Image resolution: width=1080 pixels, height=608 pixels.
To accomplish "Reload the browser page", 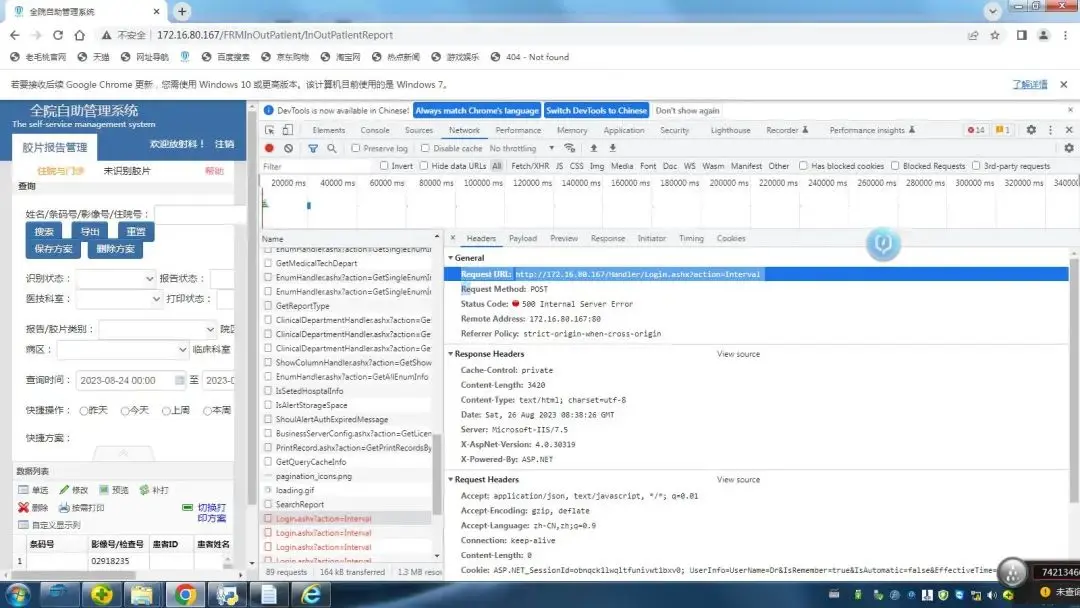I will [x=58, y=35].
